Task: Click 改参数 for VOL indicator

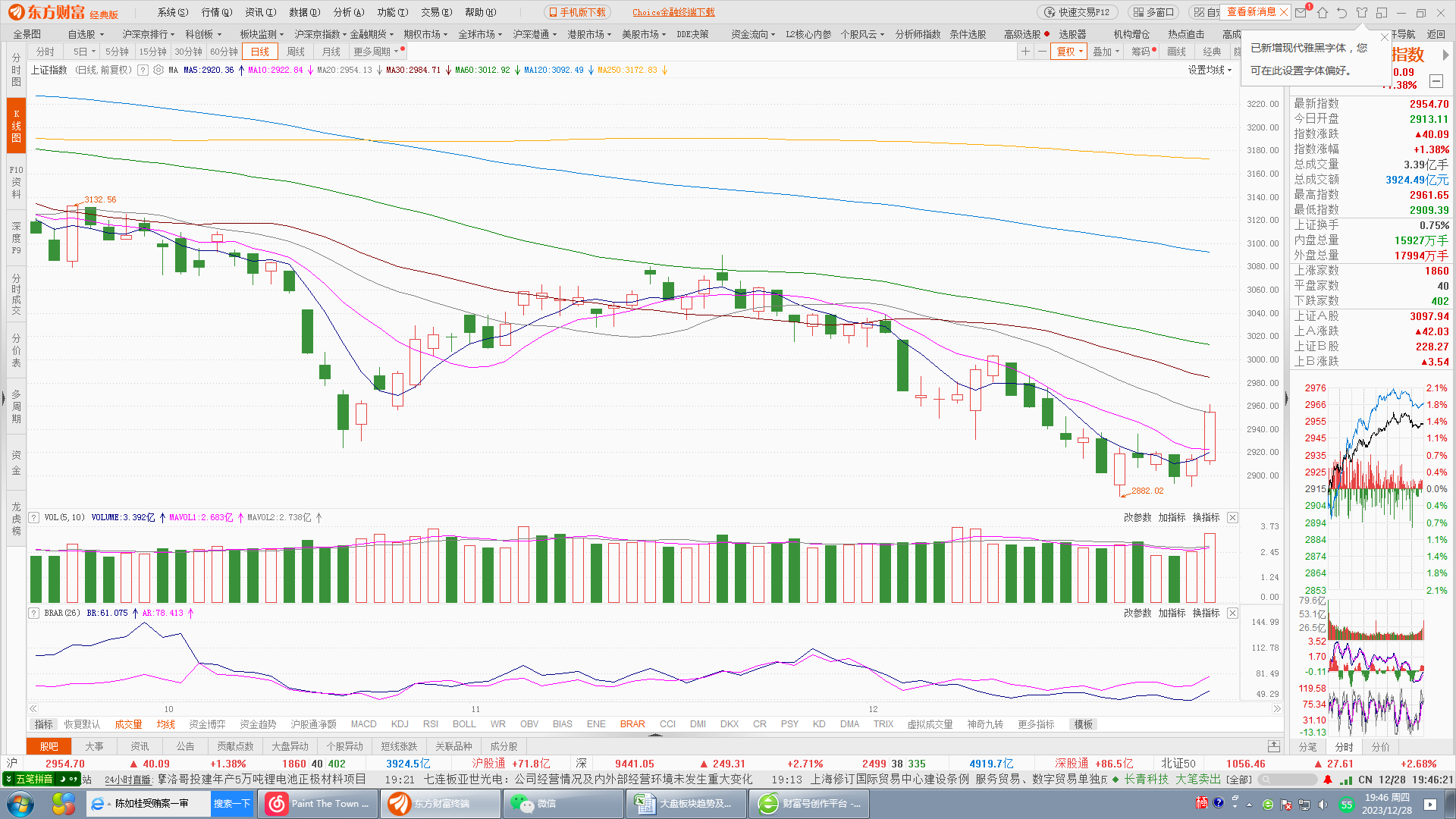Action: pyautogui.click(x=1137, y=517)
